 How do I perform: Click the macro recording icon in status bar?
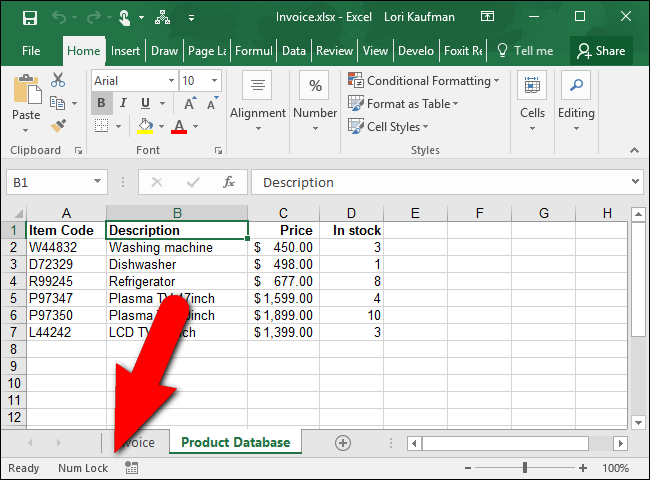pyautogui.click(x=132, y=467)
